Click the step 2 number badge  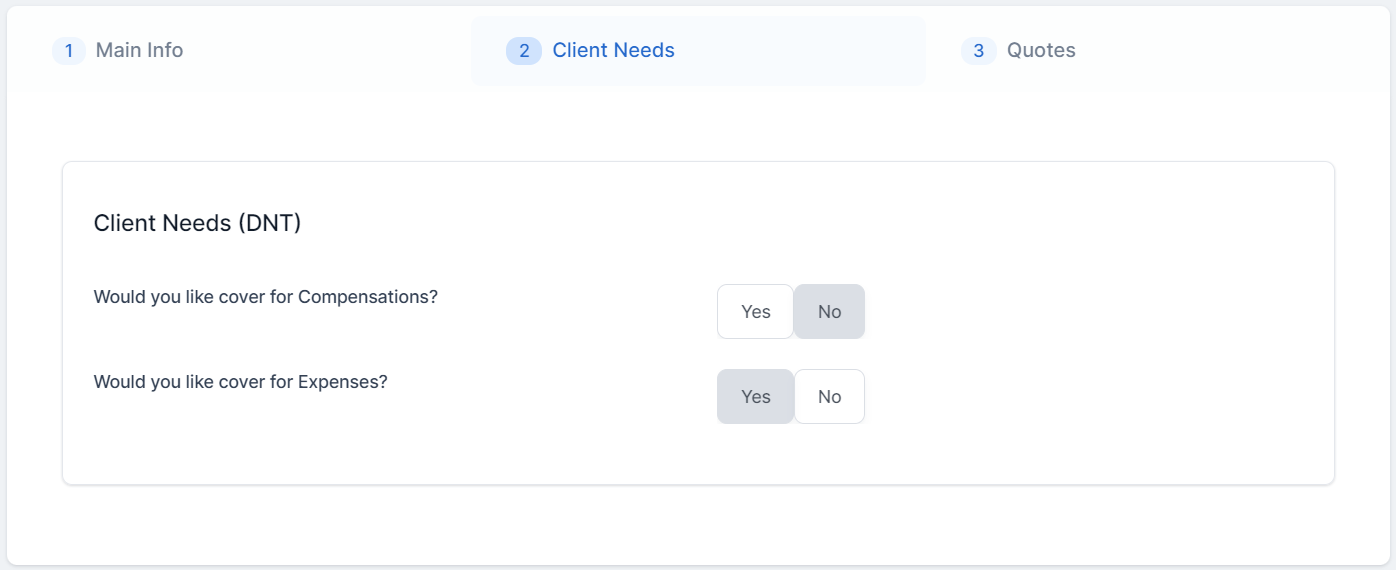[x=524, y=50]
